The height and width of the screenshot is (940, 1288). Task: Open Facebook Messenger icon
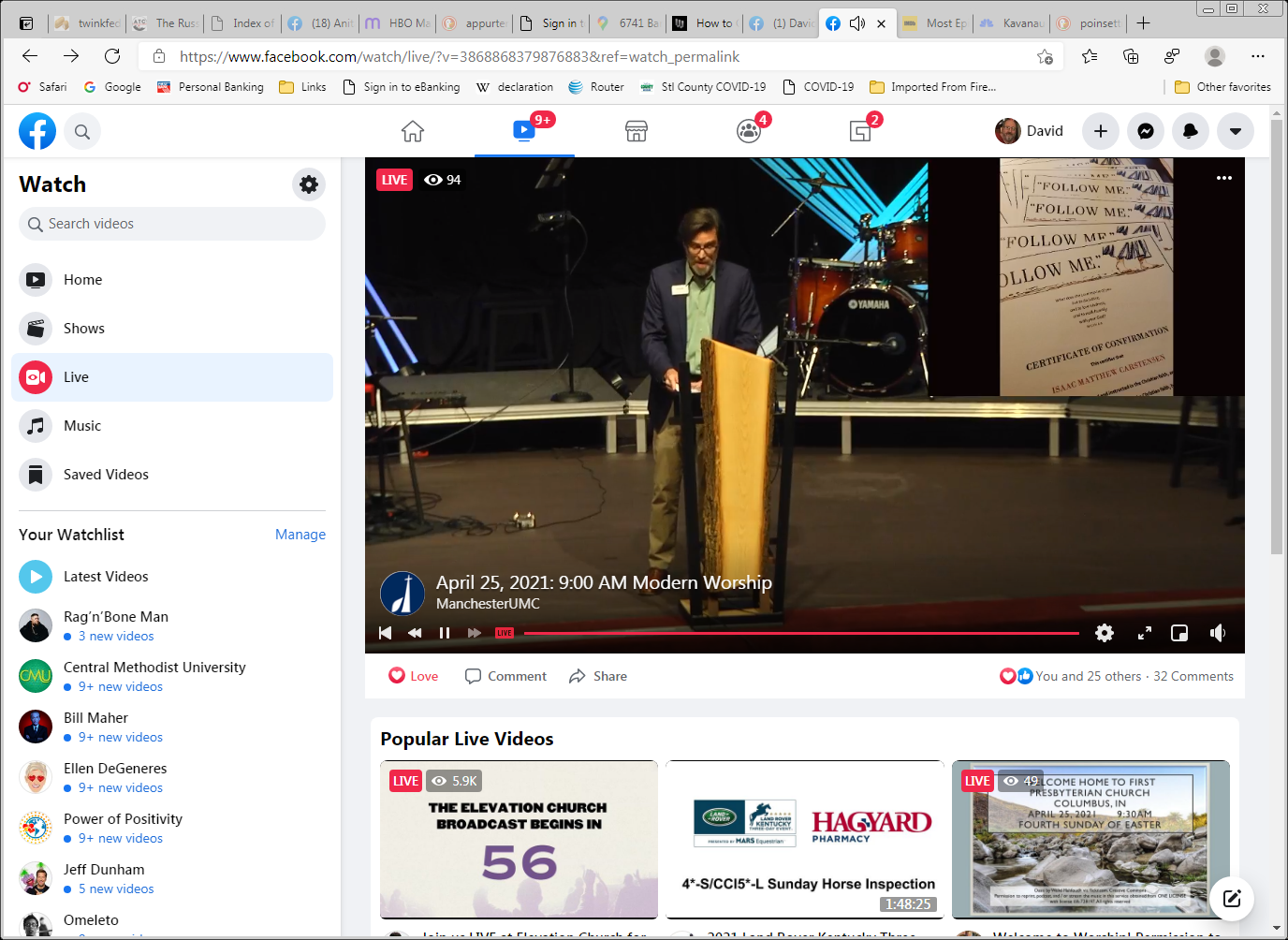click(x=1145, y=131)
